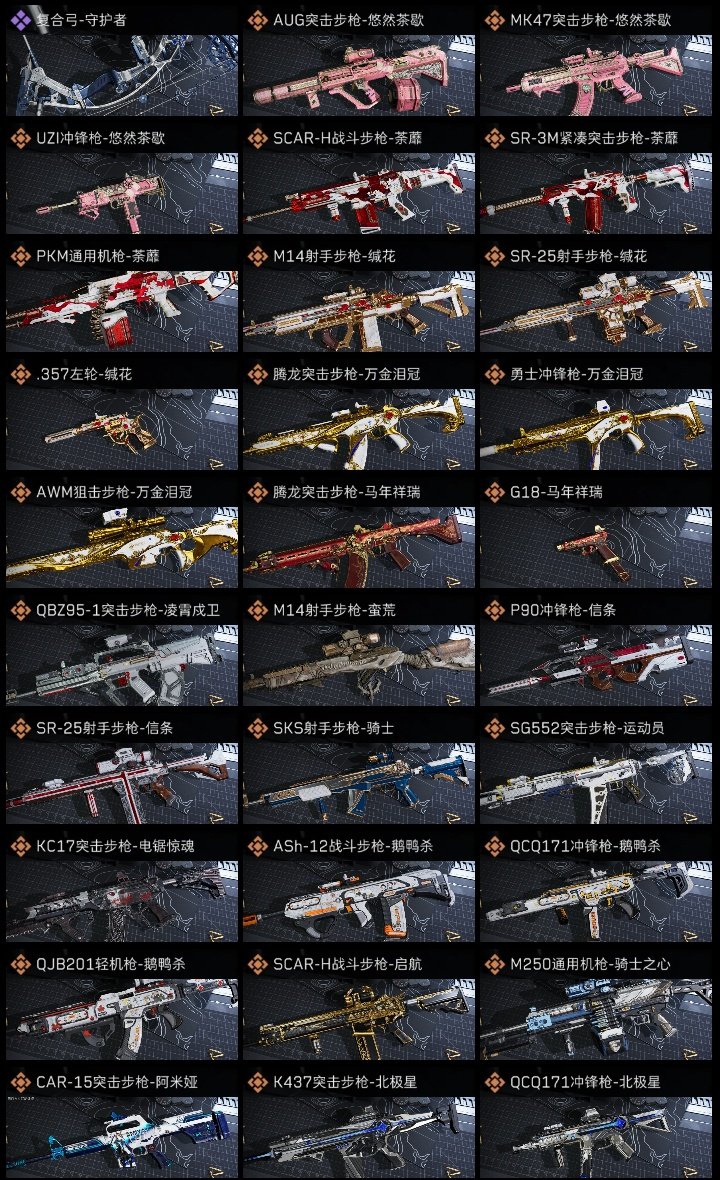The height and width of the screenshot is (1180, 720).
Task: Click the M250通用机枪-骑士之心 title label
Action: click(590, 964)
